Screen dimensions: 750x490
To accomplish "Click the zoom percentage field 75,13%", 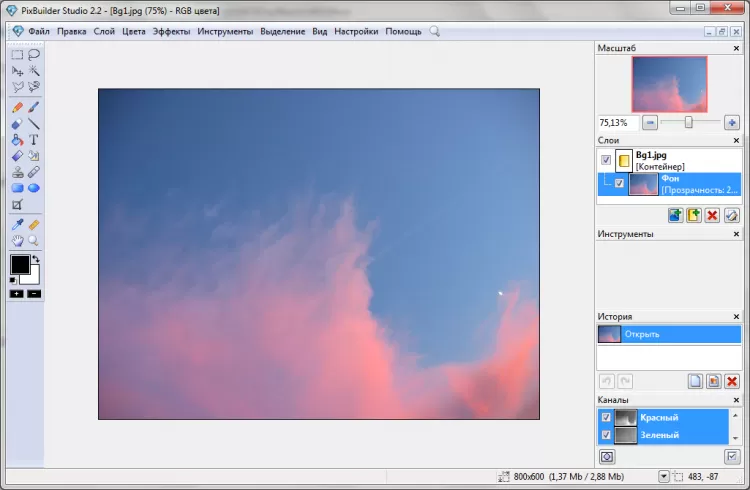I will [x=616, y=122].
